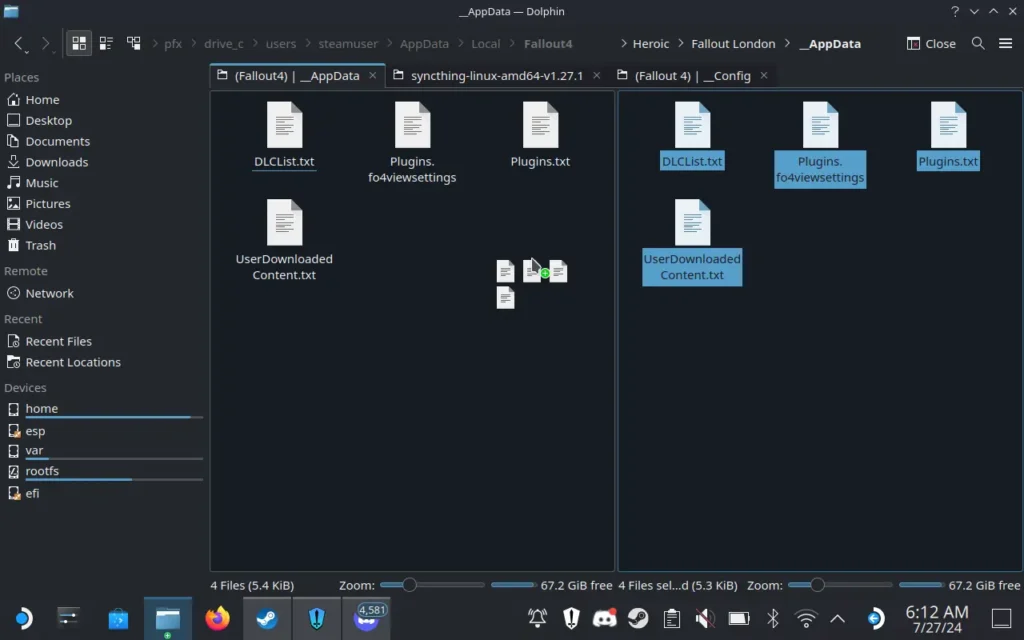This screenshot has height=640, width=1024.
Task: Open Bluetooth tray icon
Action: [773, 618]
